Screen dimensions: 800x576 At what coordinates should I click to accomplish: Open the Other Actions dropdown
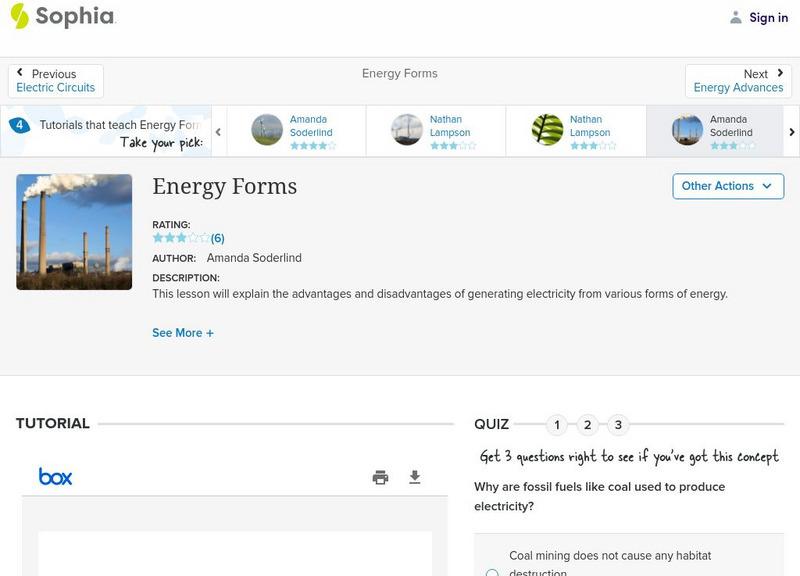tap(727, 186)
